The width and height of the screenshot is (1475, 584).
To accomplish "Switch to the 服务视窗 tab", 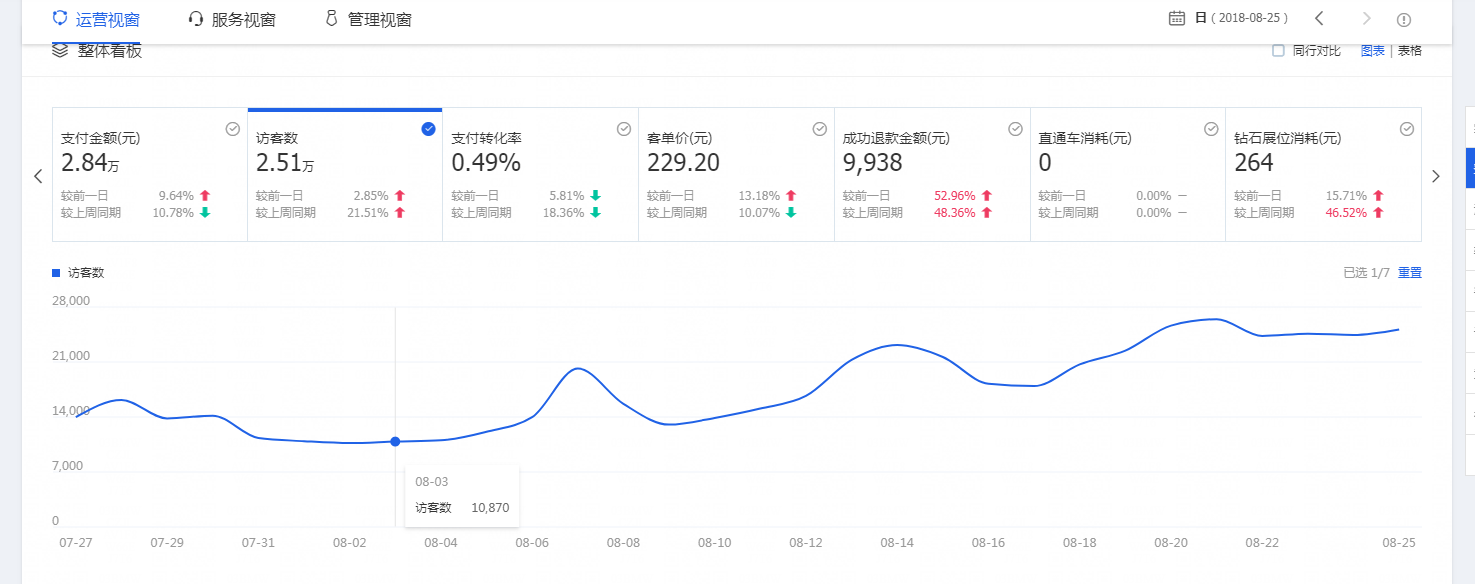I will pos(243,19).
